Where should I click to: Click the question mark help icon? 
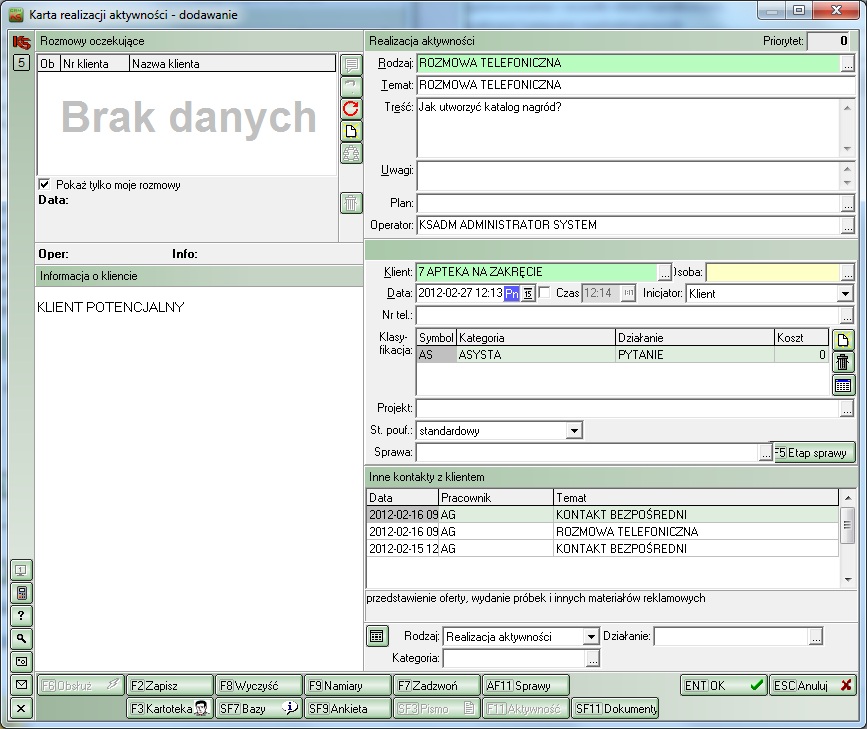[x=21, y=615]
